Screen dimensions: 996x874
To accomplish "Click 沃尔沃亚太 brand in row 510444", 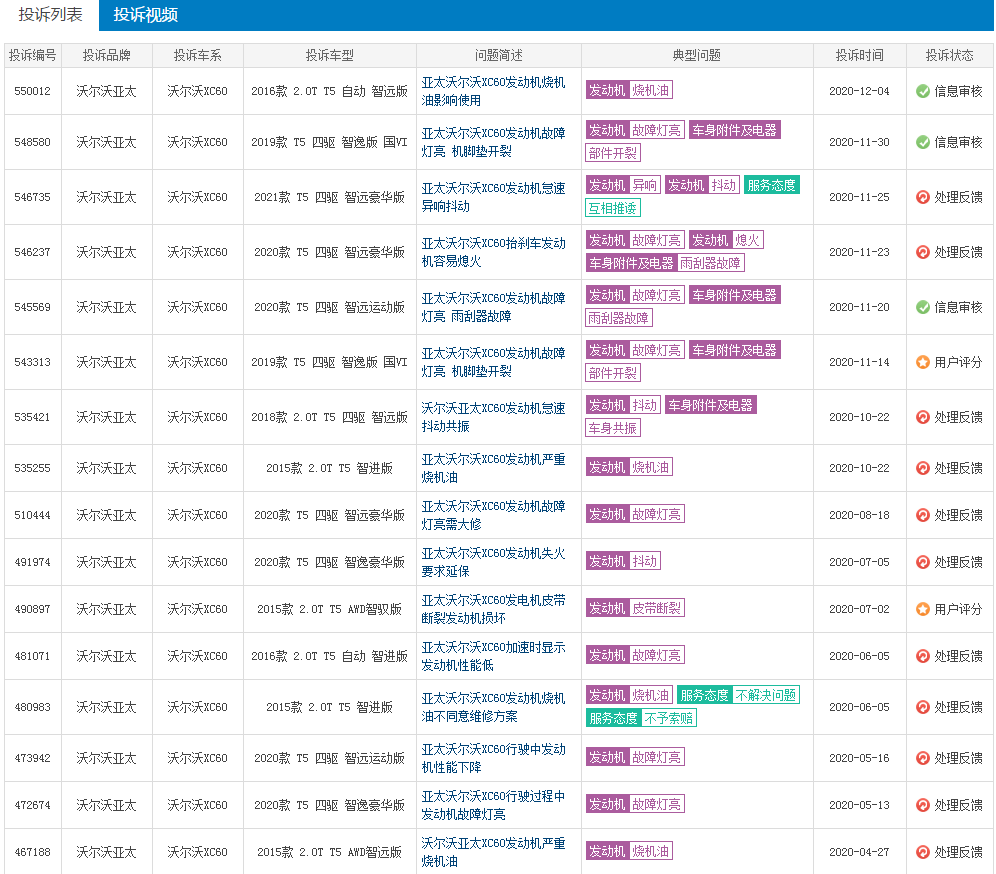I will coord(106,515).
